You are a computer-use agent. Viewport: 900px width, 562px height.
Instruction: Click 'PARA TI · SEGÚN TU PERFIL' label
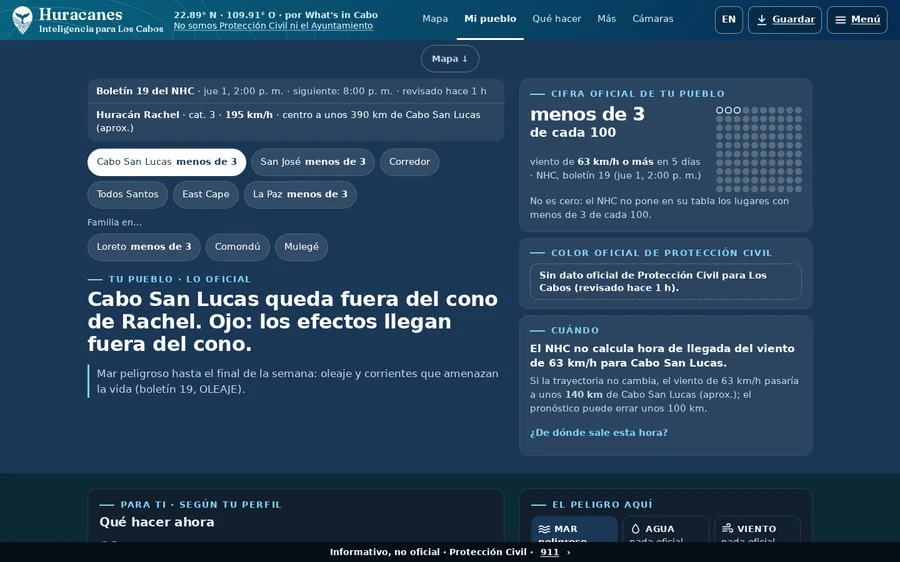201,505
